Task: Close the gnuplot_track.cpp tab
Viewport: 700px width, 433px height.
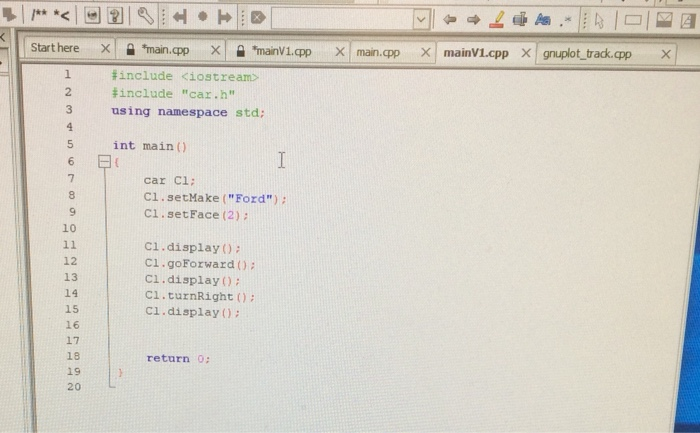Action: (666, 54)
